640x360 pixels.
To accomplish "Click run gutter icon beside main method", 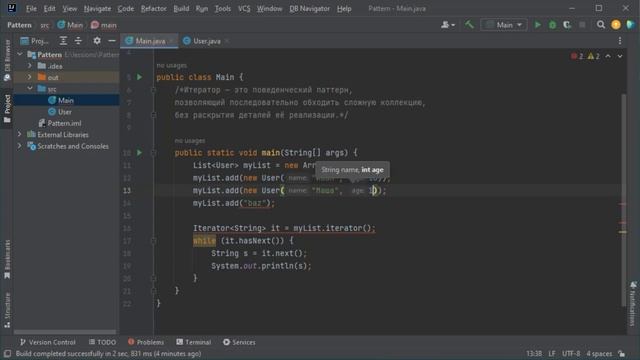I will point(139,152).
